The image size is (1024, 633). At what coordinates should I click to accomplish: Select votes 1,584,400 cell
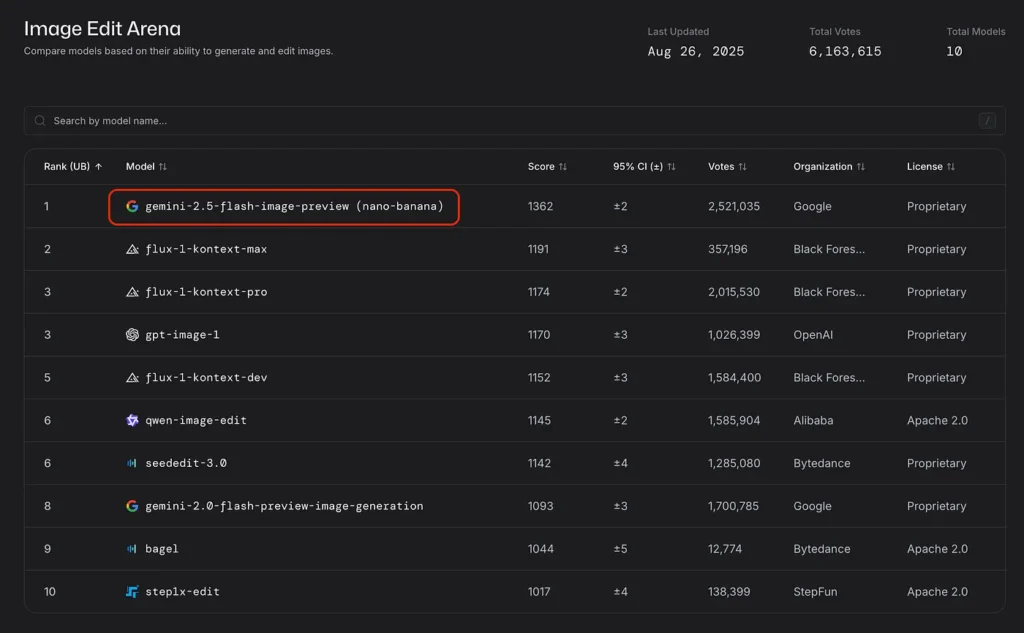coord(735,378)
